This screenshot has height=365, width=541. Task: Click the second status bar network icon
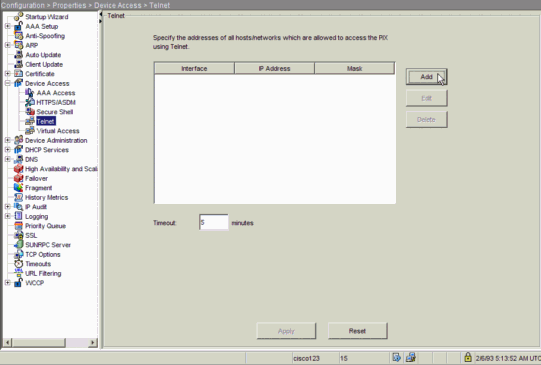click(x=411, y=357)
